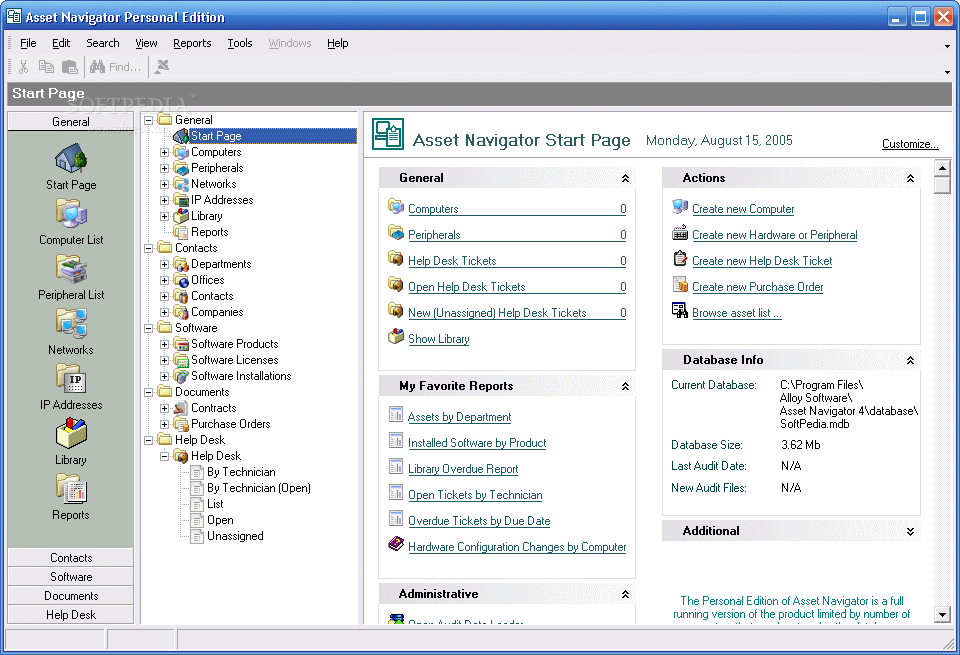Open the Create new Computer link
The height and width of the screenshot is (655, 960).
coord(743,209)
